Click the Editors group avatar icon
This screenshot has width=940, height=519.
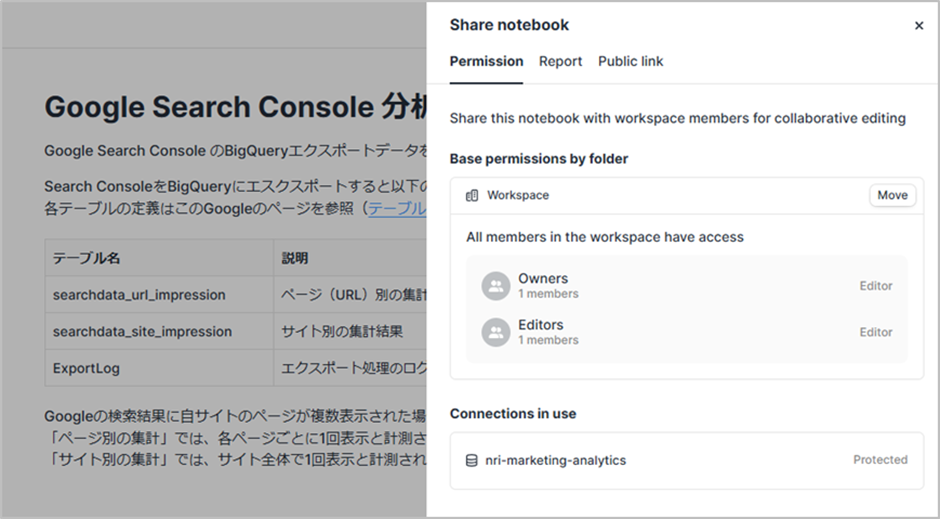click(x=495, y=332)
